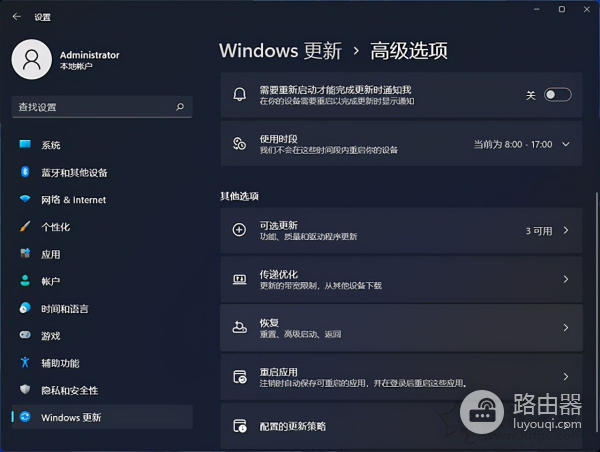Click the 可选更新 card title
Screen dimensions: 600x452
coord(279,225)
